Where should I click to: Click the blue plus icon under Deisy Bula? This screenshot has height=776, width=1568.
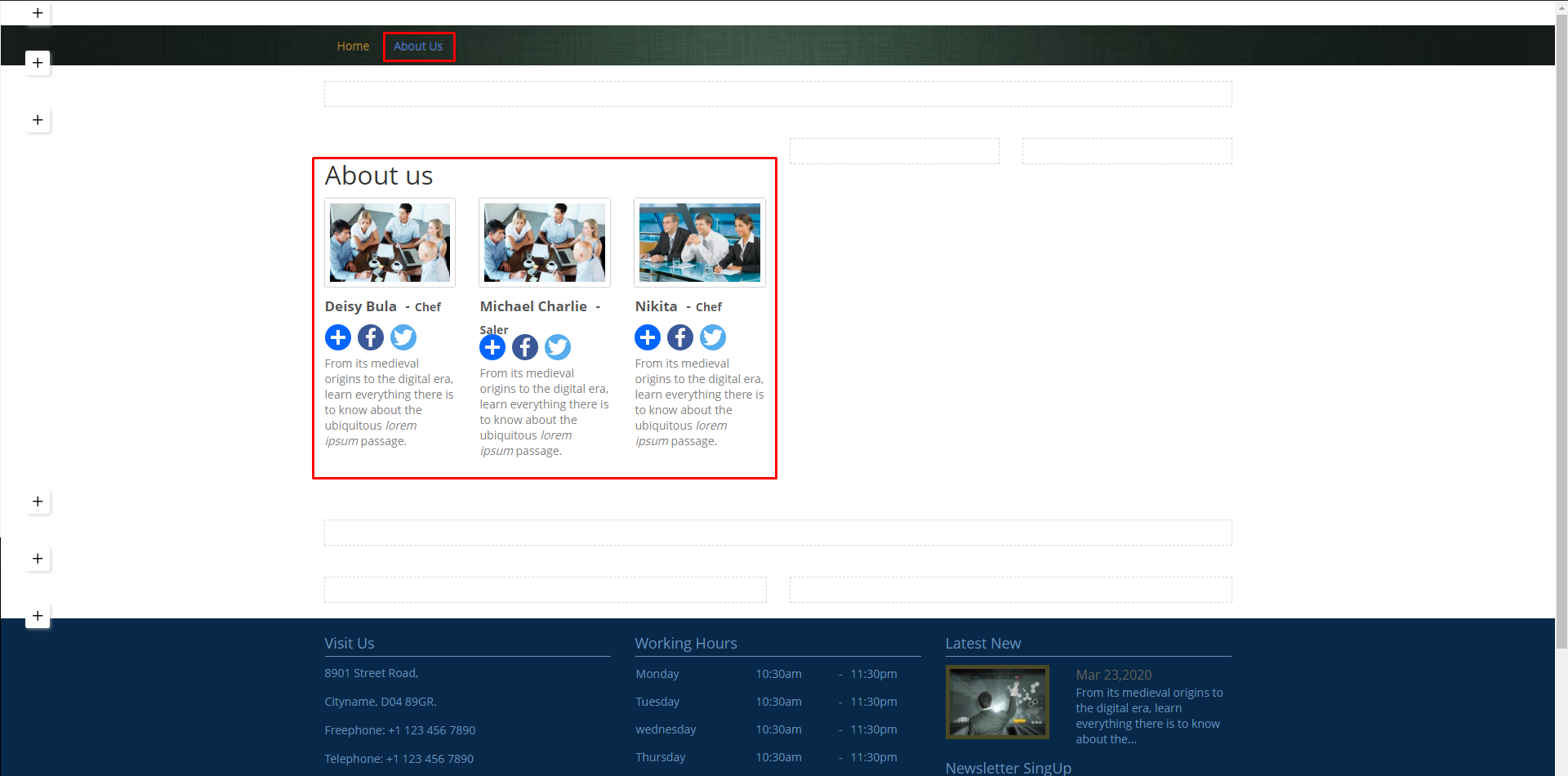(x=338, y=337)
